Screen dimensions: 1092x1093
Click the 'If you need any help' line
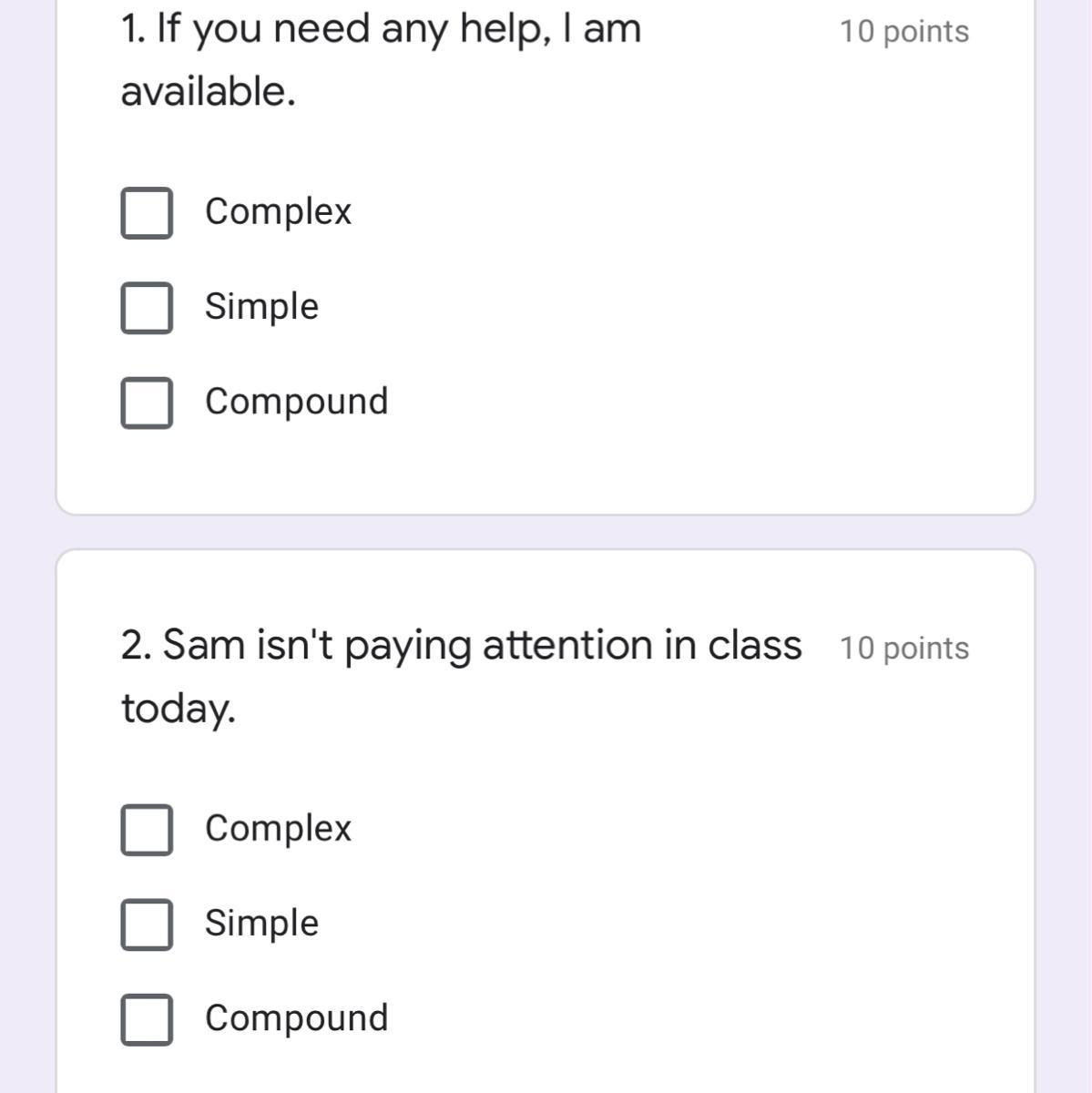(x=381, y=29)
